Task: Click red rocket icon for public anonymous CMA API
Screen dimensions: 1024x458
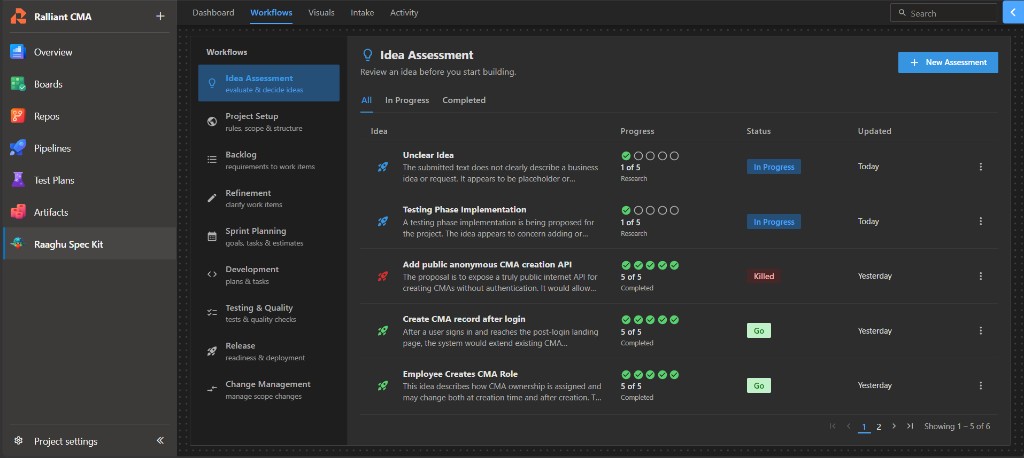Action: pyautogui.click(x=383, y=276)
